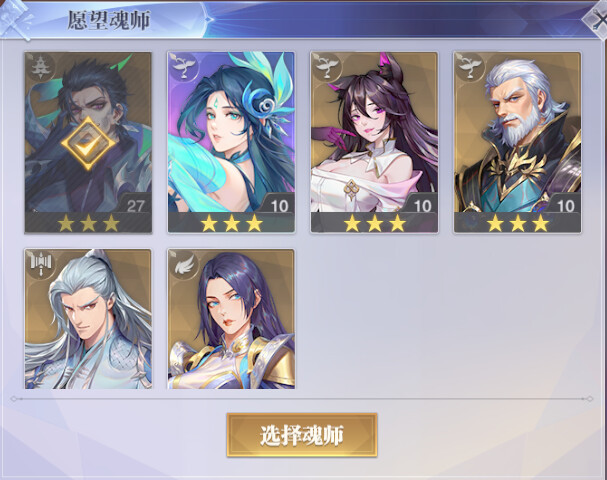Select the teal-haired woman character card
This screenshot has width=607, height=480.
[231, 142]
